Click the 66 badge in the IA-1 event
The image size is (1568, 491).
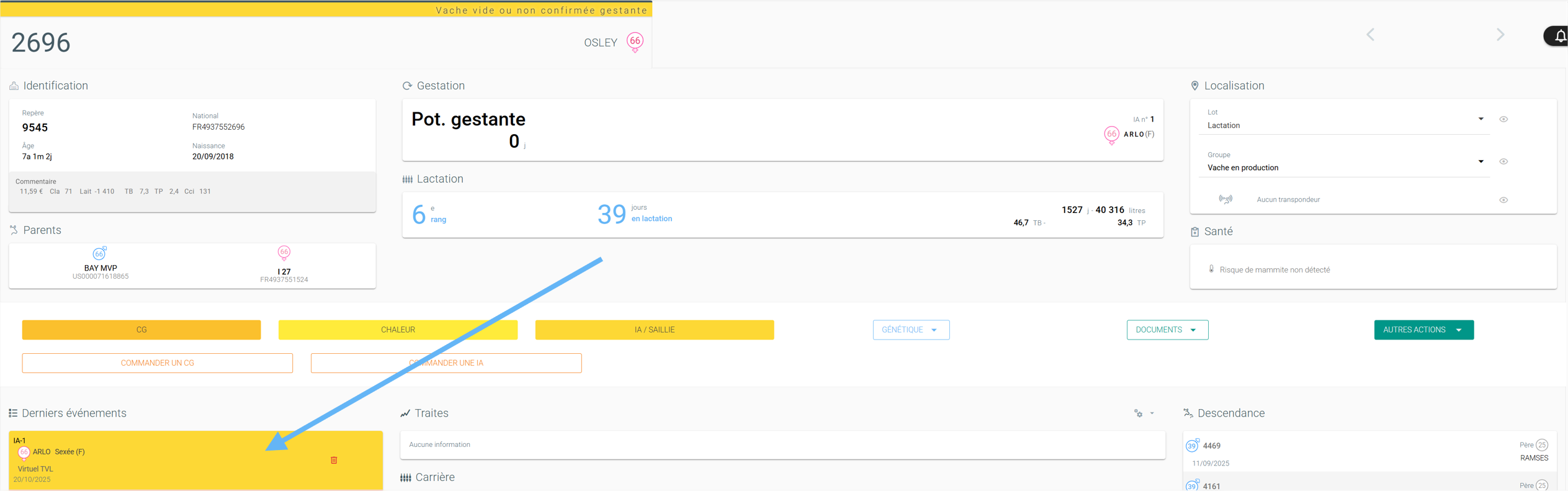tap(24, 453)
